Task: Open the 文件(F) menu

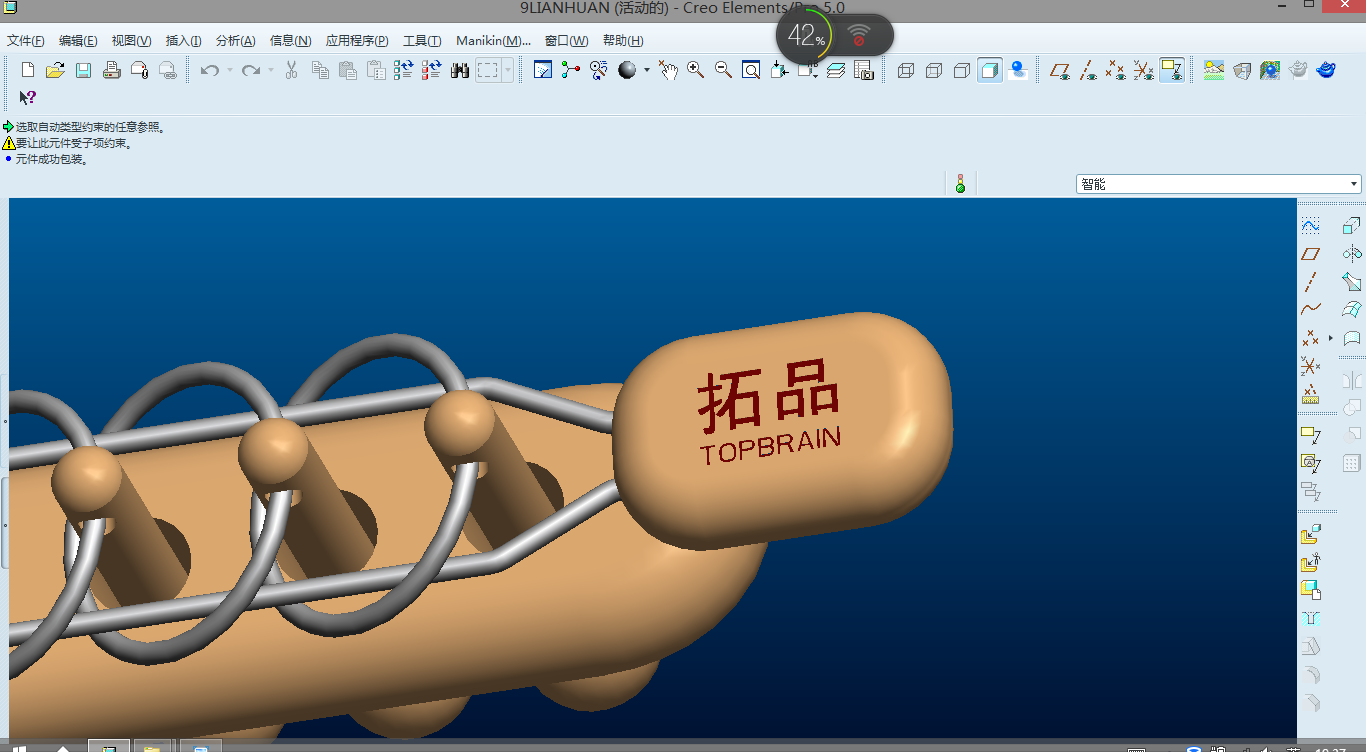Action: click(x=26, y=41)
